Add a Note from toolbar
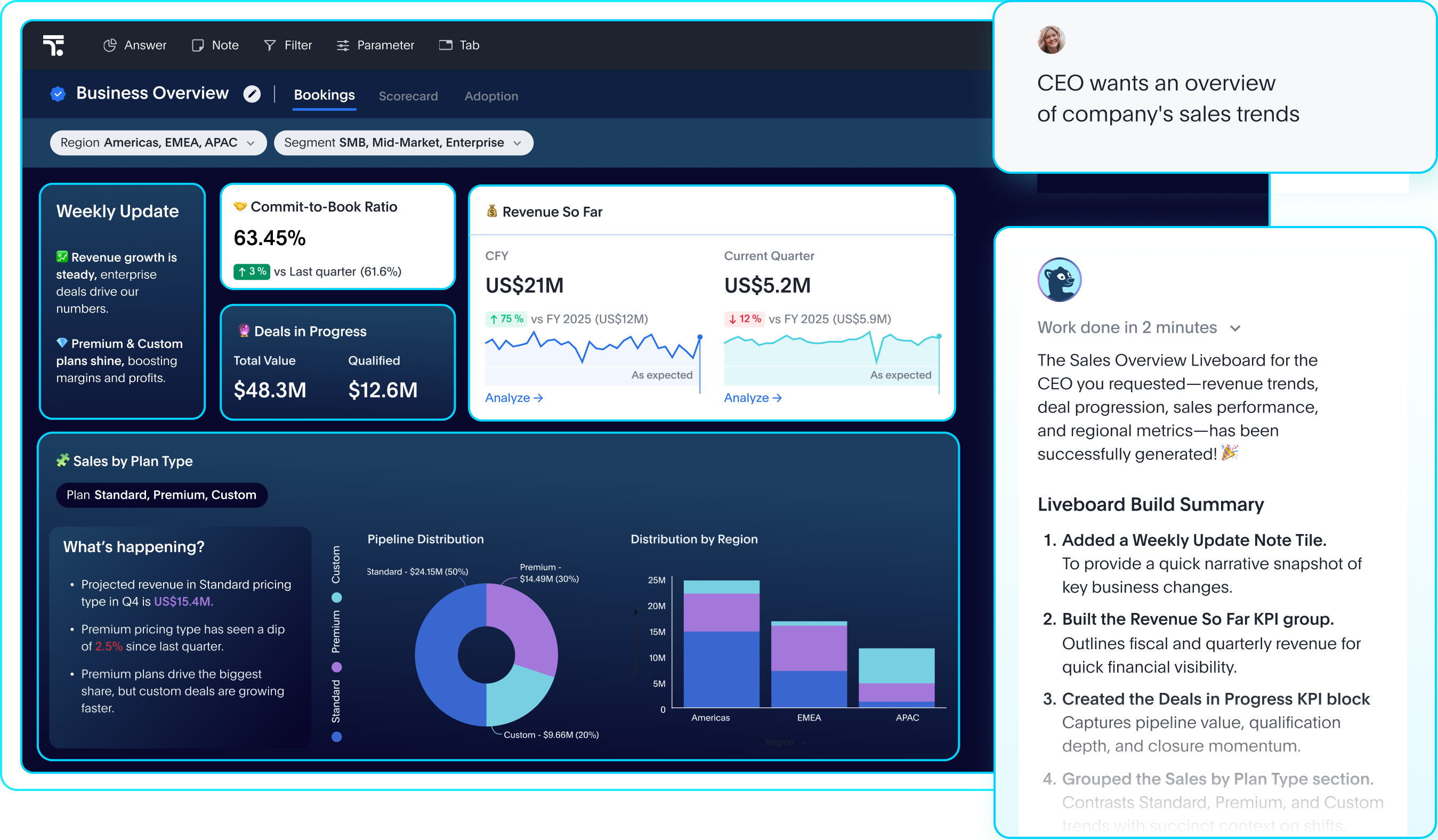This screenshot has width=1438, height=840. click(215, 45)
